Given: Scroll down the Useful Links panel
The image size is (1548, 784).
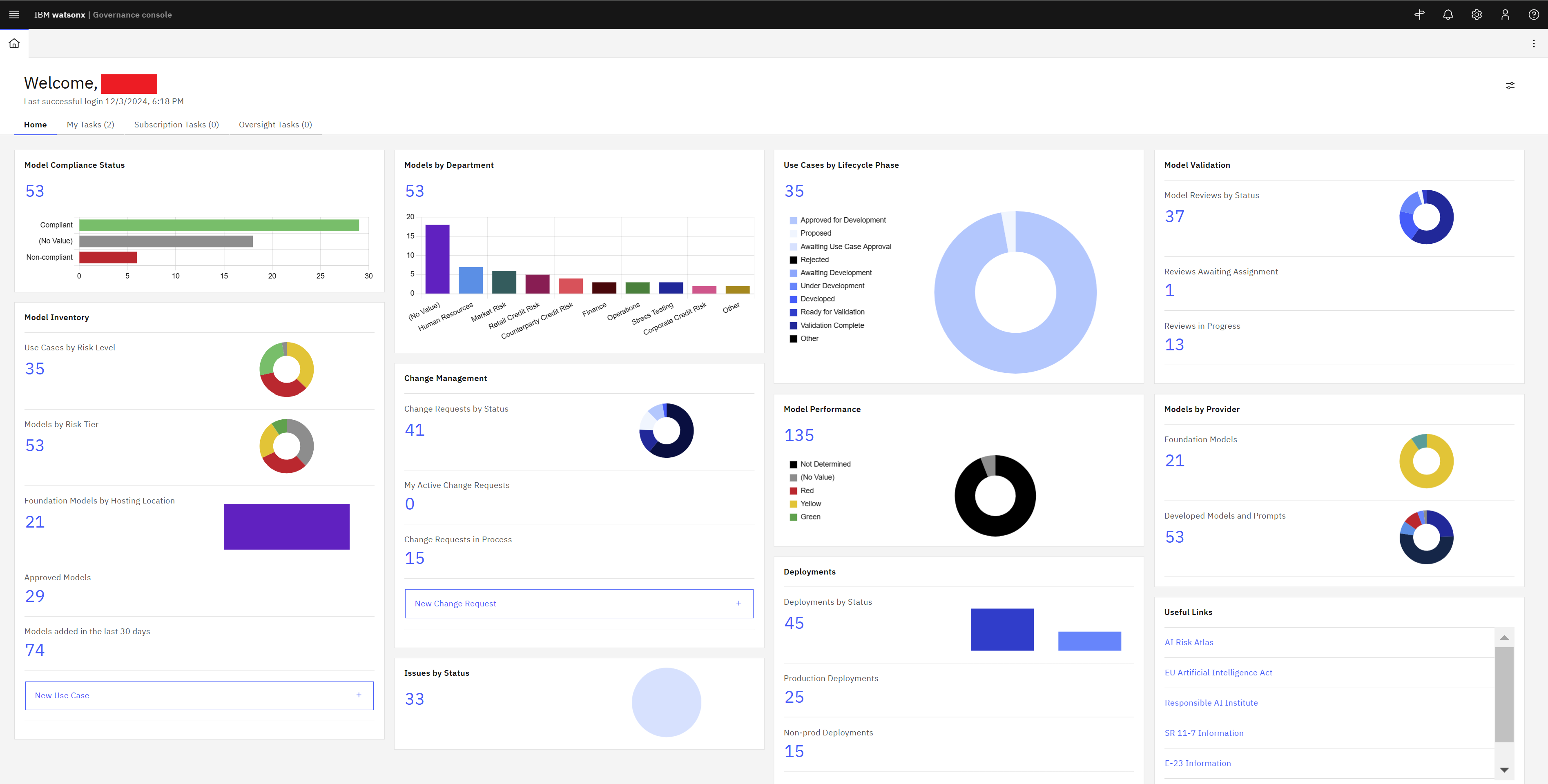Looking at the screenshot, I should 1505,776.
